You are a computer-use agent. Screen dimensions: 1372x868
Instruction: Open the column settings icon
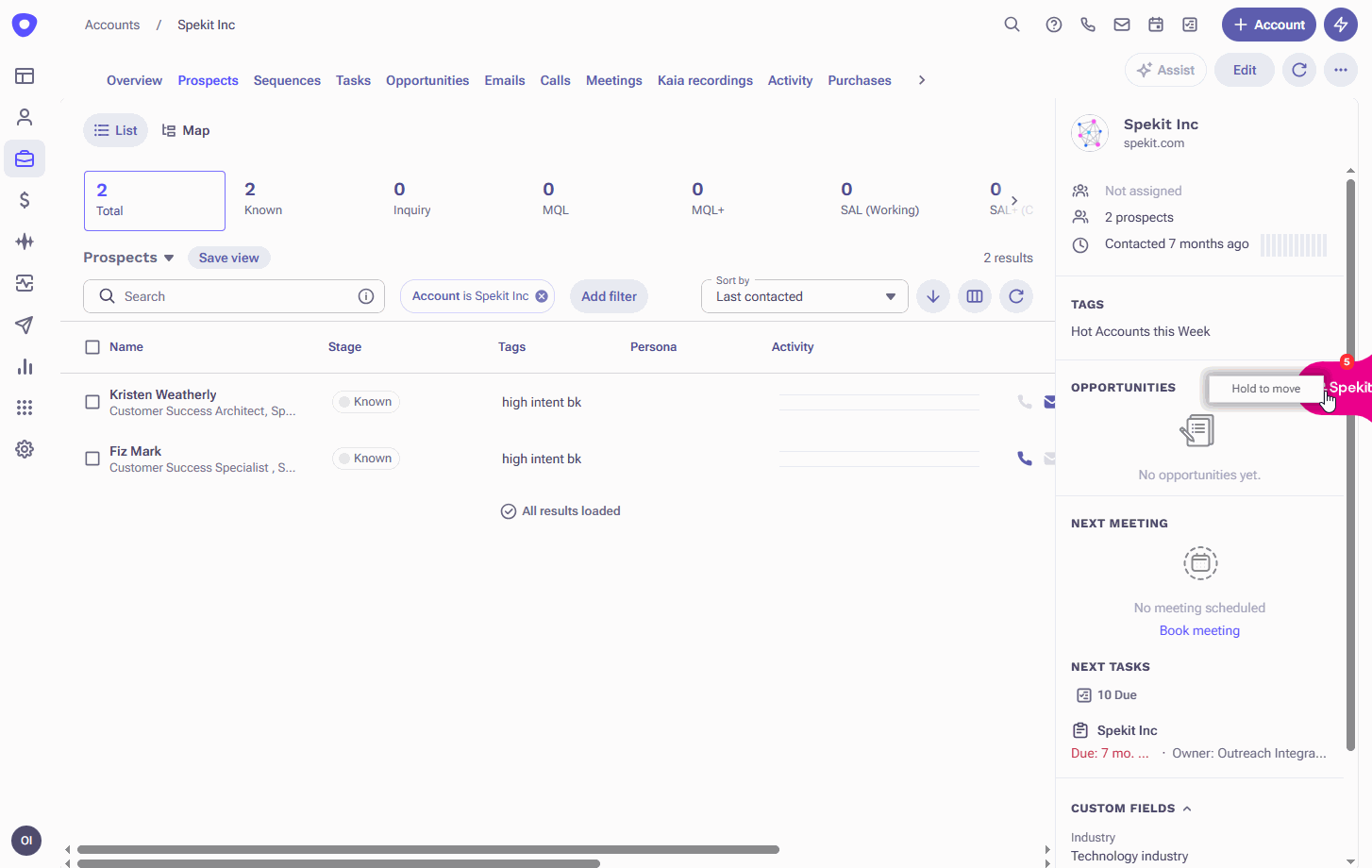point(975,296)
